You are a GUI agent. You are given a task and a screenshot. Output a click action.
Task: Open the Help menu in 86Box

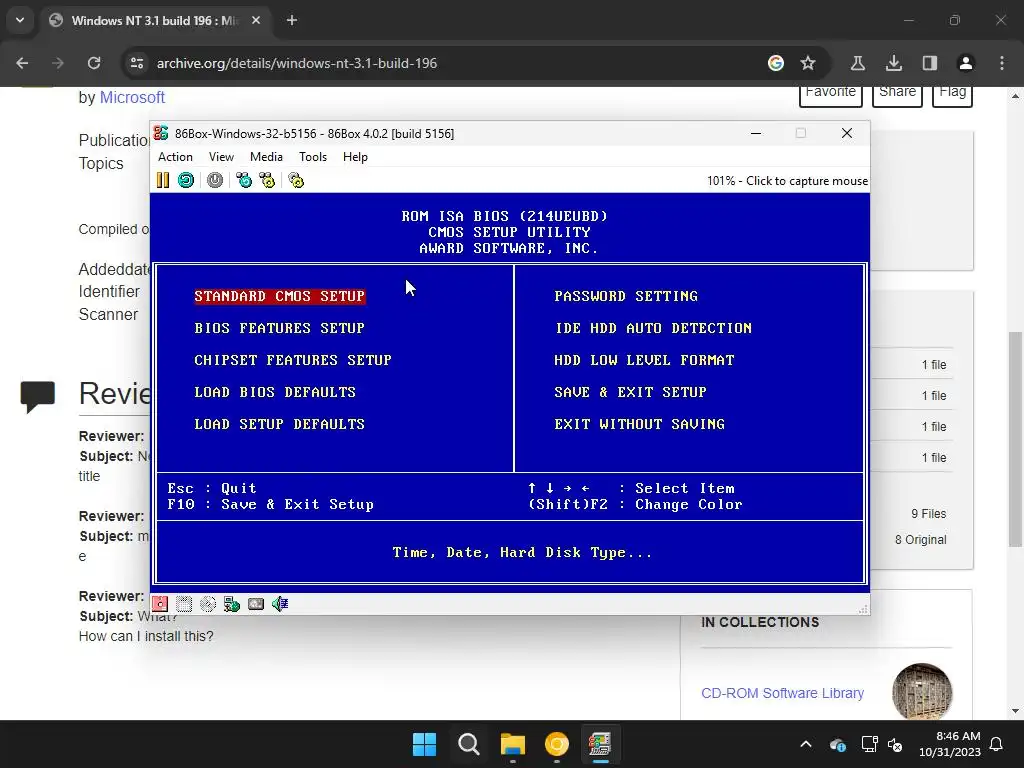[355, 157]
